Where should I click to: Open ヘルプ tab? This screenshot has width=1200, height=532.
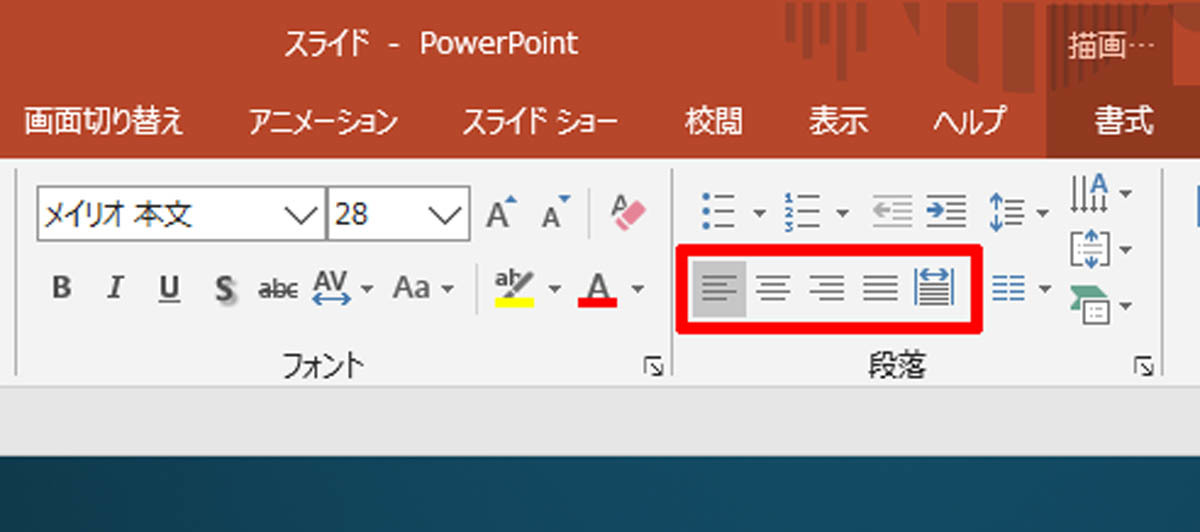[x=969, y=122]
